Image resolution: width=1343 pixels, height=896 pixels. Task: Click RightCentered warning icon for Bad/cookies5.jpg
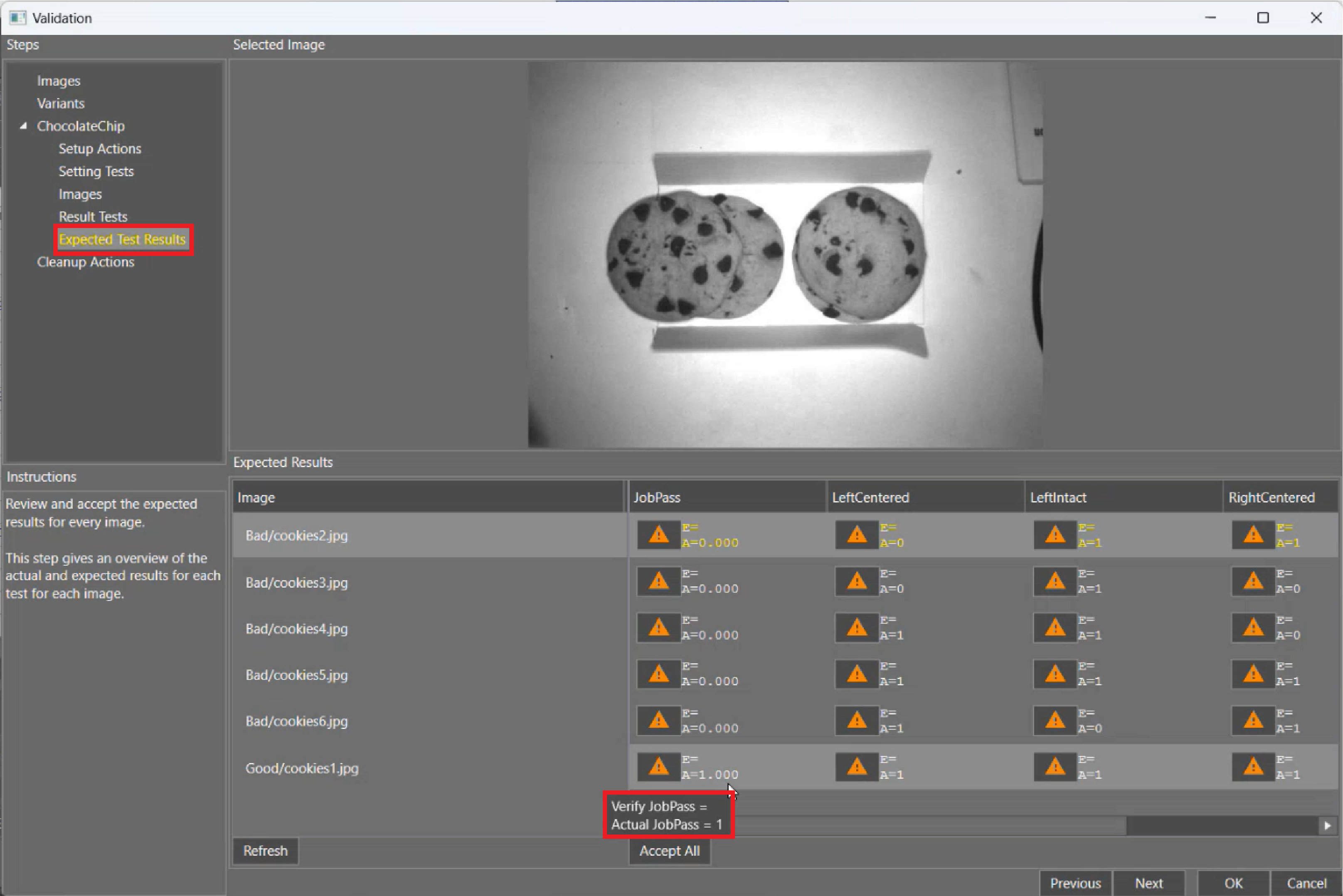point(1253,674)
